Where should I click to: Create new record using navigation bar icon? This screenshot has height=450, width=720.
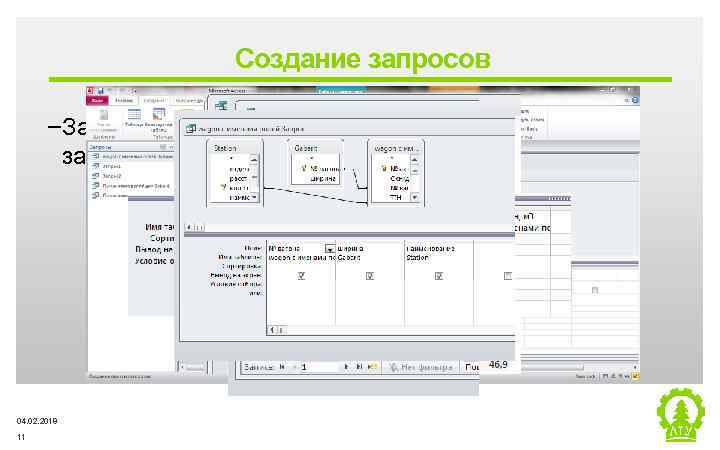[373, 367]
